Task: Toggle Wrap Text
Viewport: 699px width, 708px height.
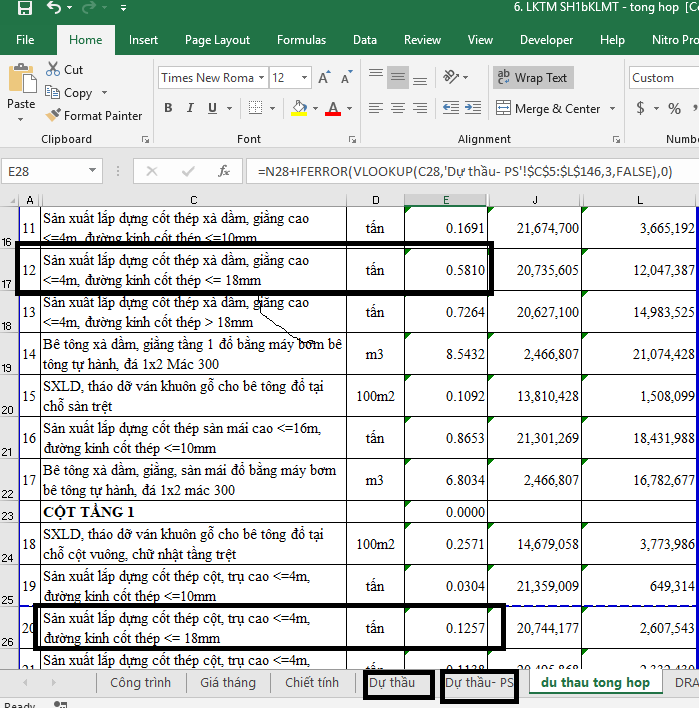Action: pos(533,78)
